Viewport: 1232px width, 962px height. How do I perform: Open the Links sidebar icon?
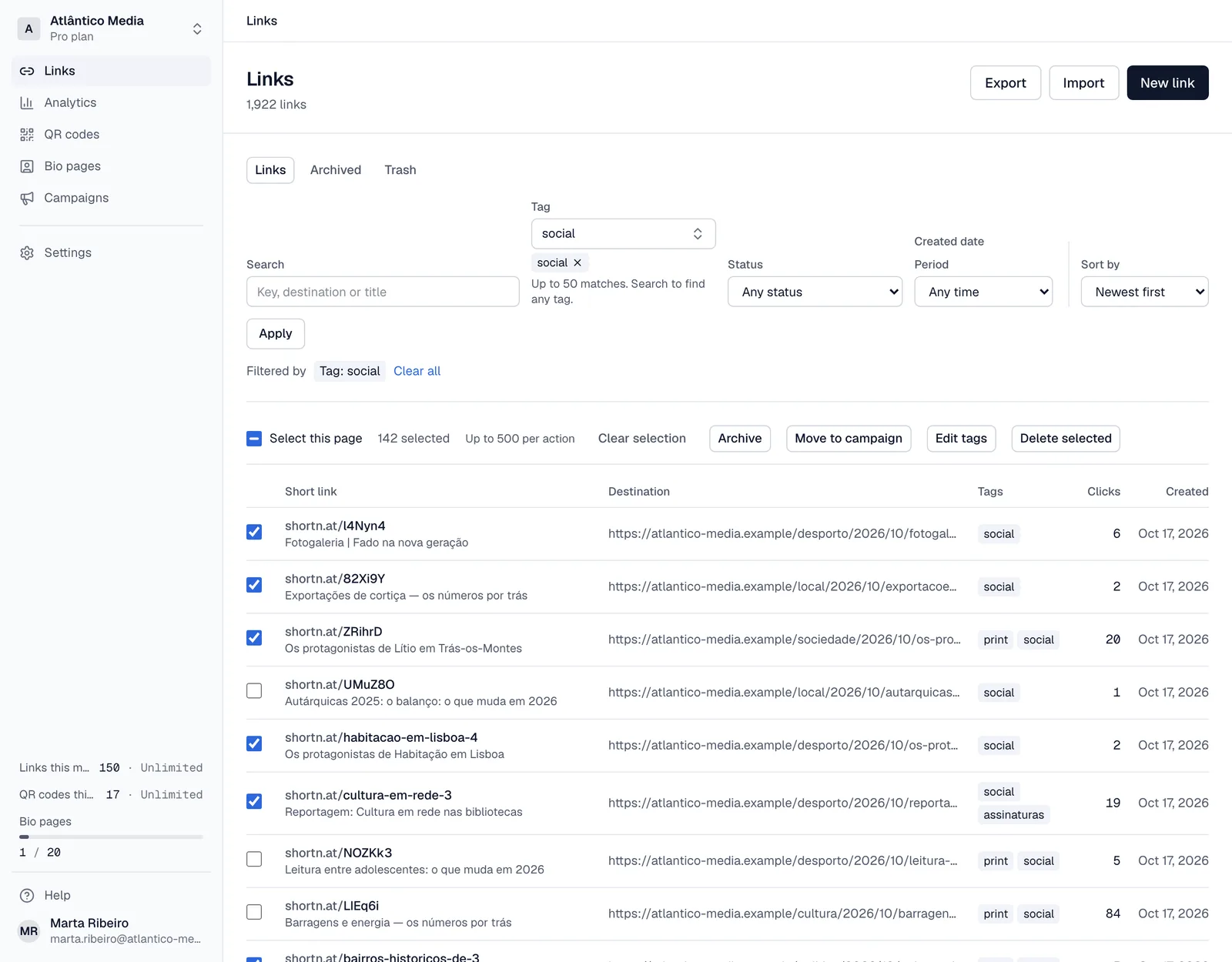click(27, 71)
